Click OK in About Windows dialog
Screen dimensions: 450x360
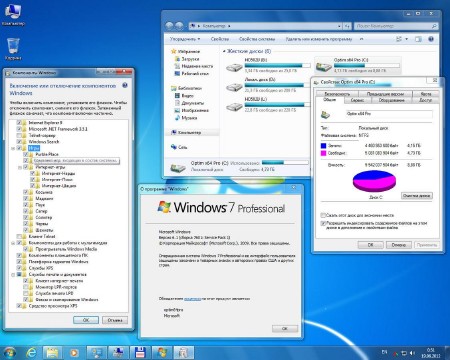click(x=285, y=329)
